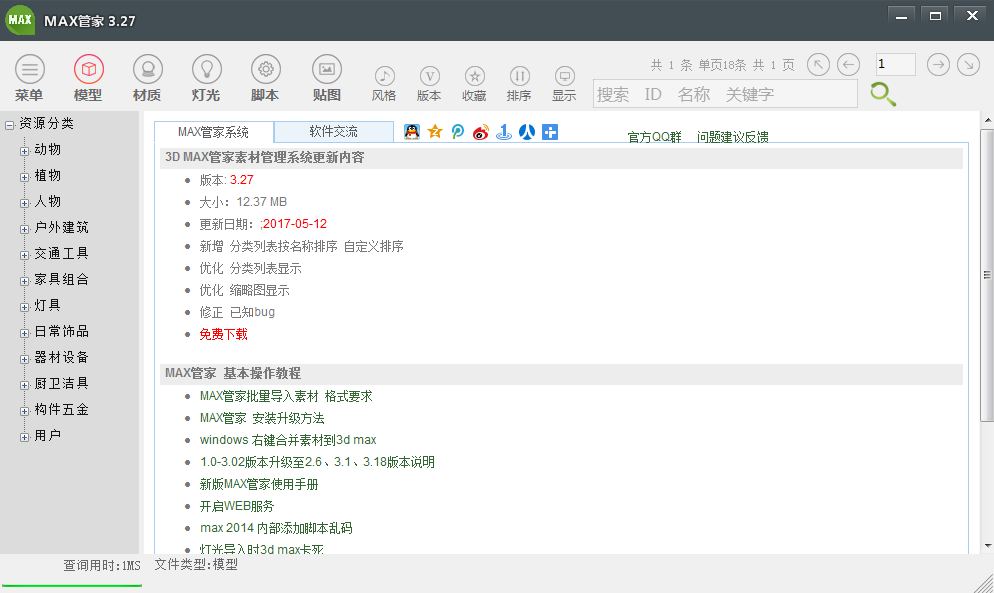Click the search keyword input field
This screenshot has width=994, height=593.
click(x=724, y=94)
